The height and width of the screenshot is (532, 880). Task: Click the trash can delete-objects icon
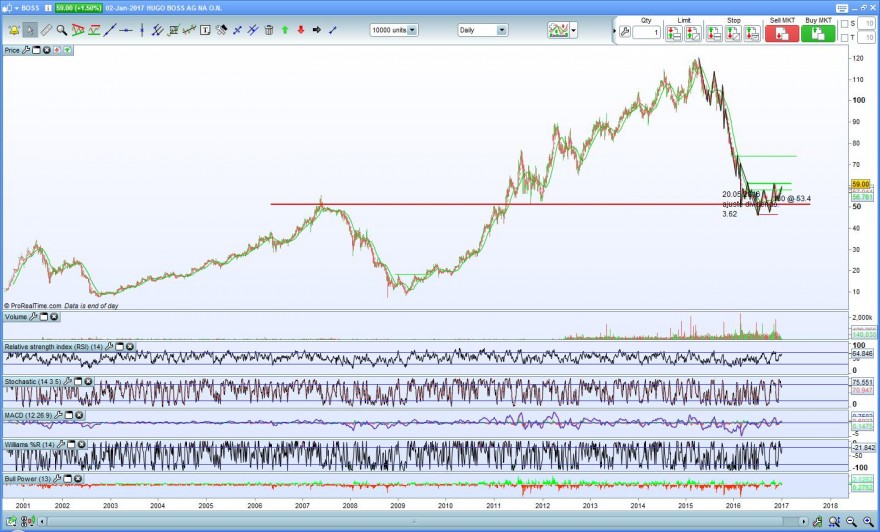tap(269, 30)
